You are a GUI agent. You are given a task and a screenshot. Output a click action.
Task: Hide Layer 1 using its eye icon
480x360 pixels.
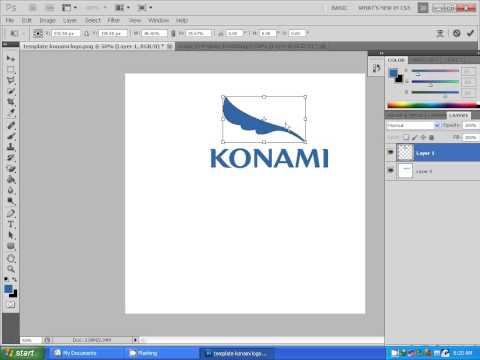[391, 153]
